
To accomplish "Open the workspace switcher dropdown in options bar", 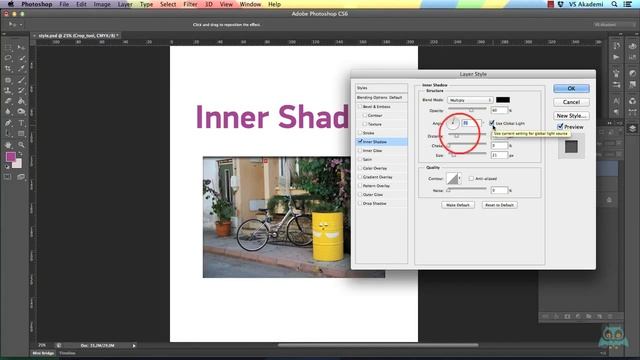I will pyautogui.click(x=614, y=25).
